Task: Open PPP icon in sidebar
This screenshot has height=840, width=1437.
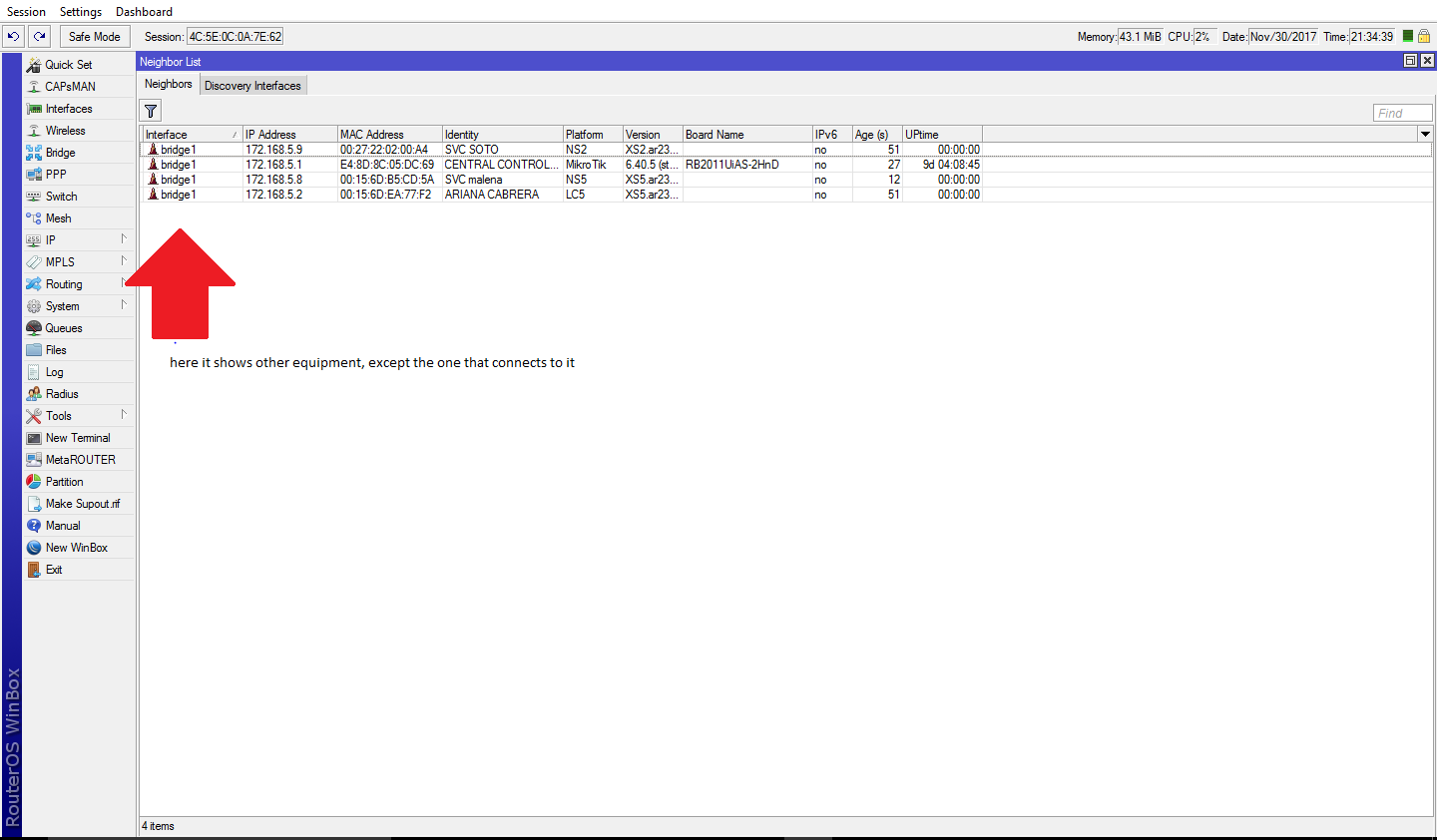Action: coord(34,175)
